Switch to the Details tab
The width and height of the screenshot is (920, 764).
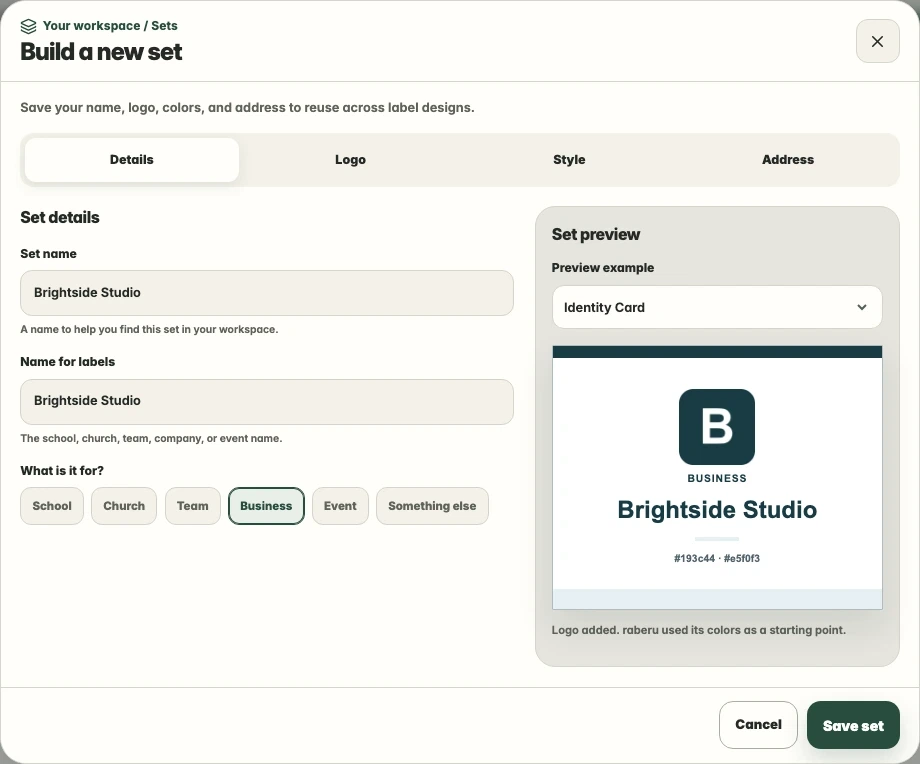(131, 160)
